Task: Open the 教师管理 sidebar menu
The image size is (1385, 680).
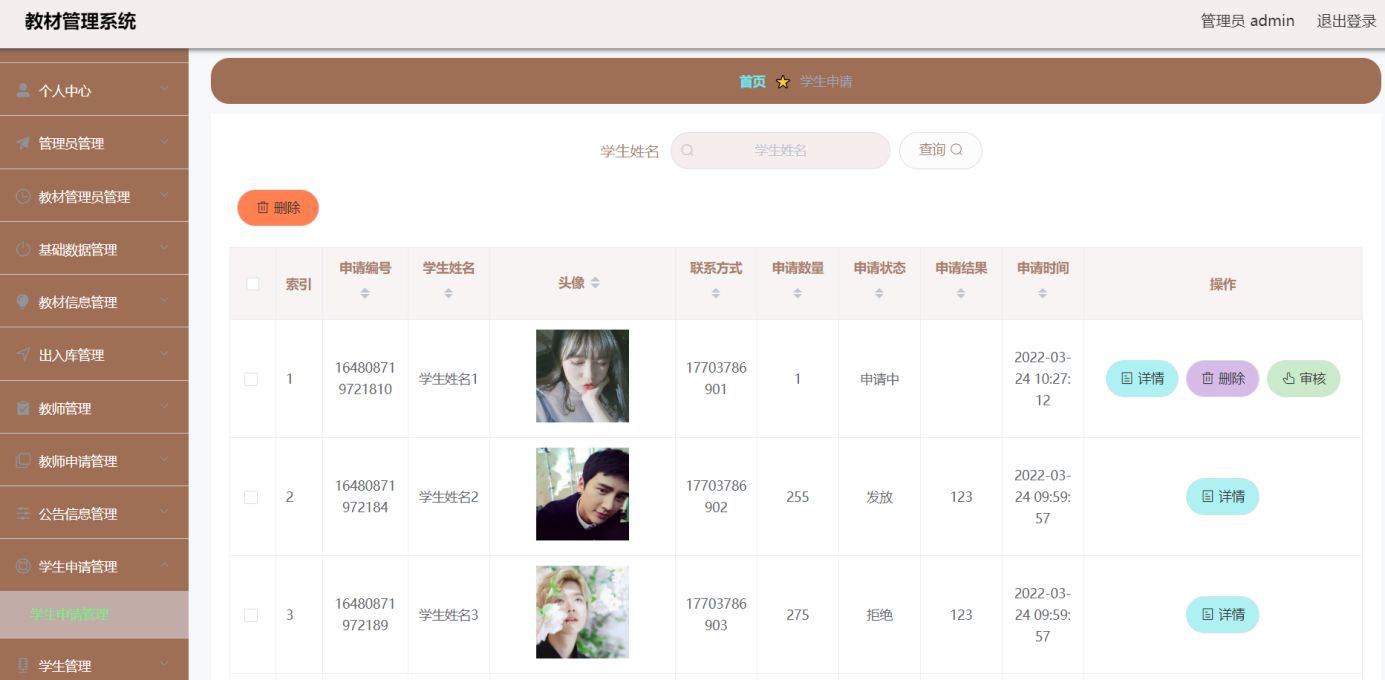Action: click(x=94, y=408)
